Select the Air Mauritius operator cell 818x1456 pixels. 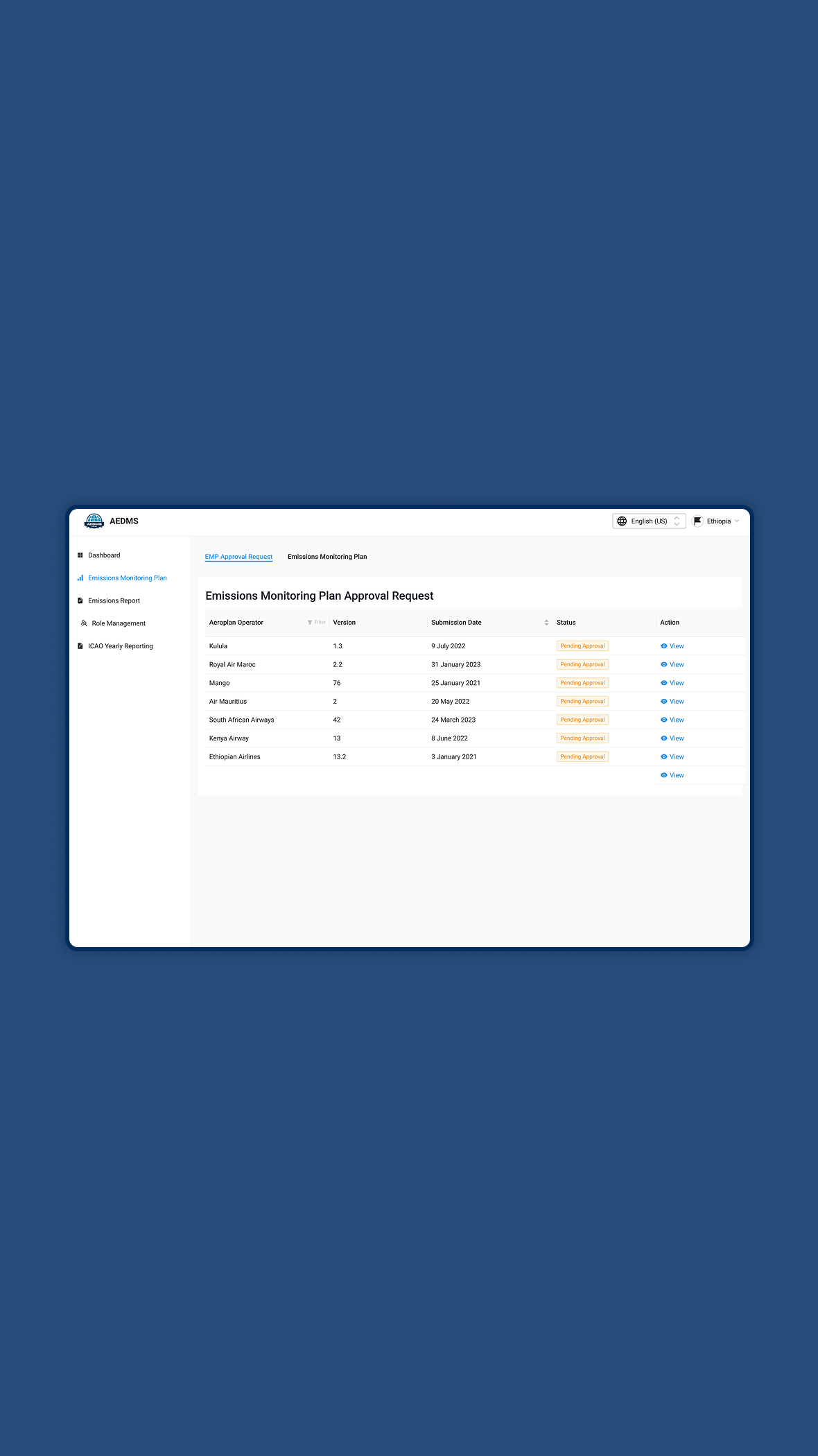(x=228, y=702)
